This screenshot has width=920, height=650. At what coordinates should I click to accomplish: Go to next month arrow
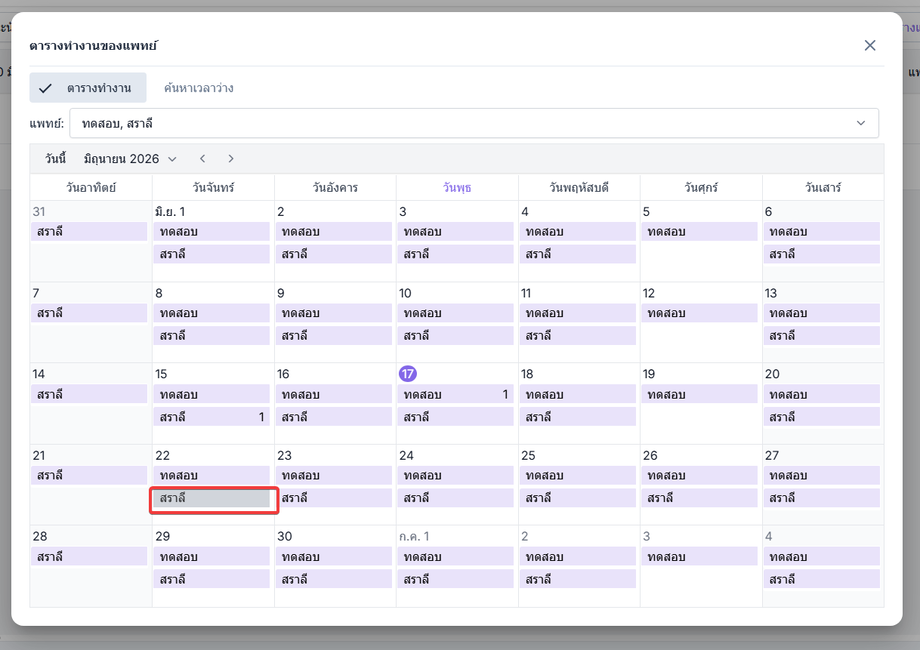(x=231, y=158)
